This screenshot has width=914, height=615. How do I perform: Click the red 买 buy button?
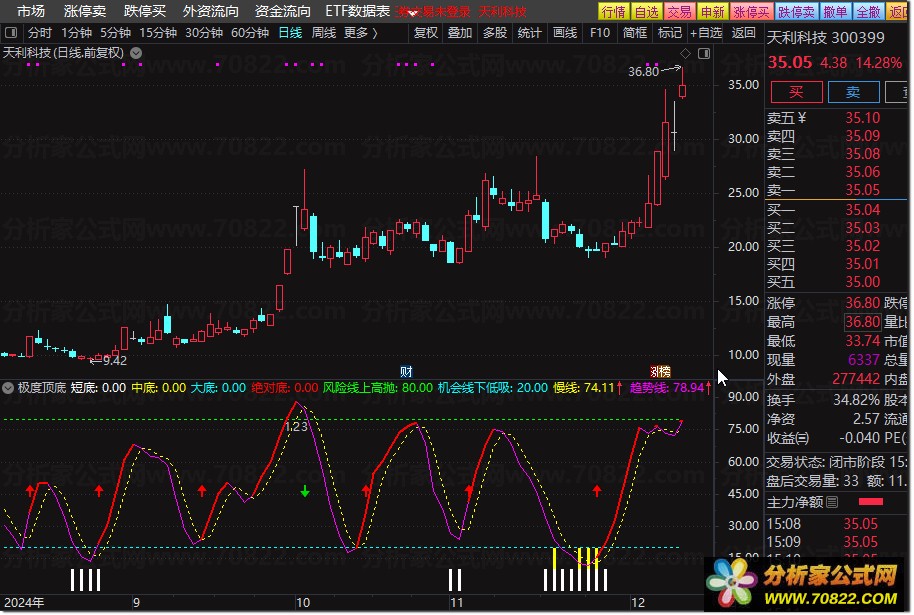(x=796, y=92)
